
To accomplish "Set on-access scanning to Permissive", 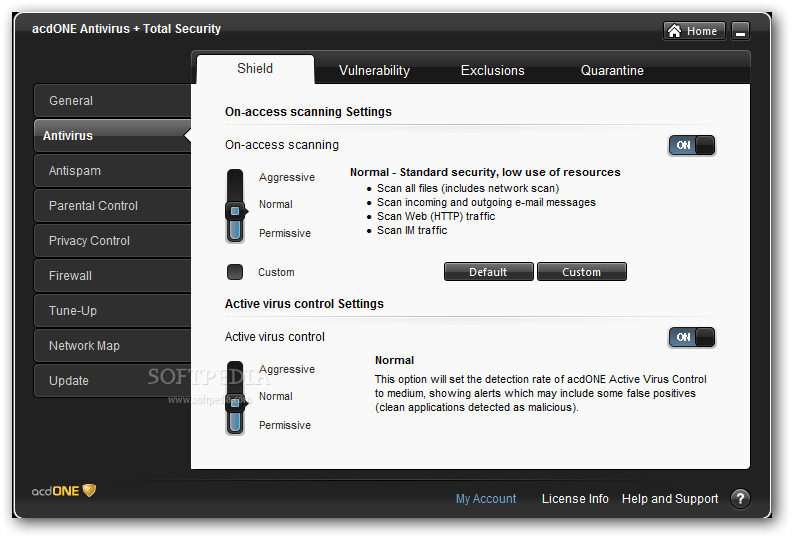I will (285, 233).
